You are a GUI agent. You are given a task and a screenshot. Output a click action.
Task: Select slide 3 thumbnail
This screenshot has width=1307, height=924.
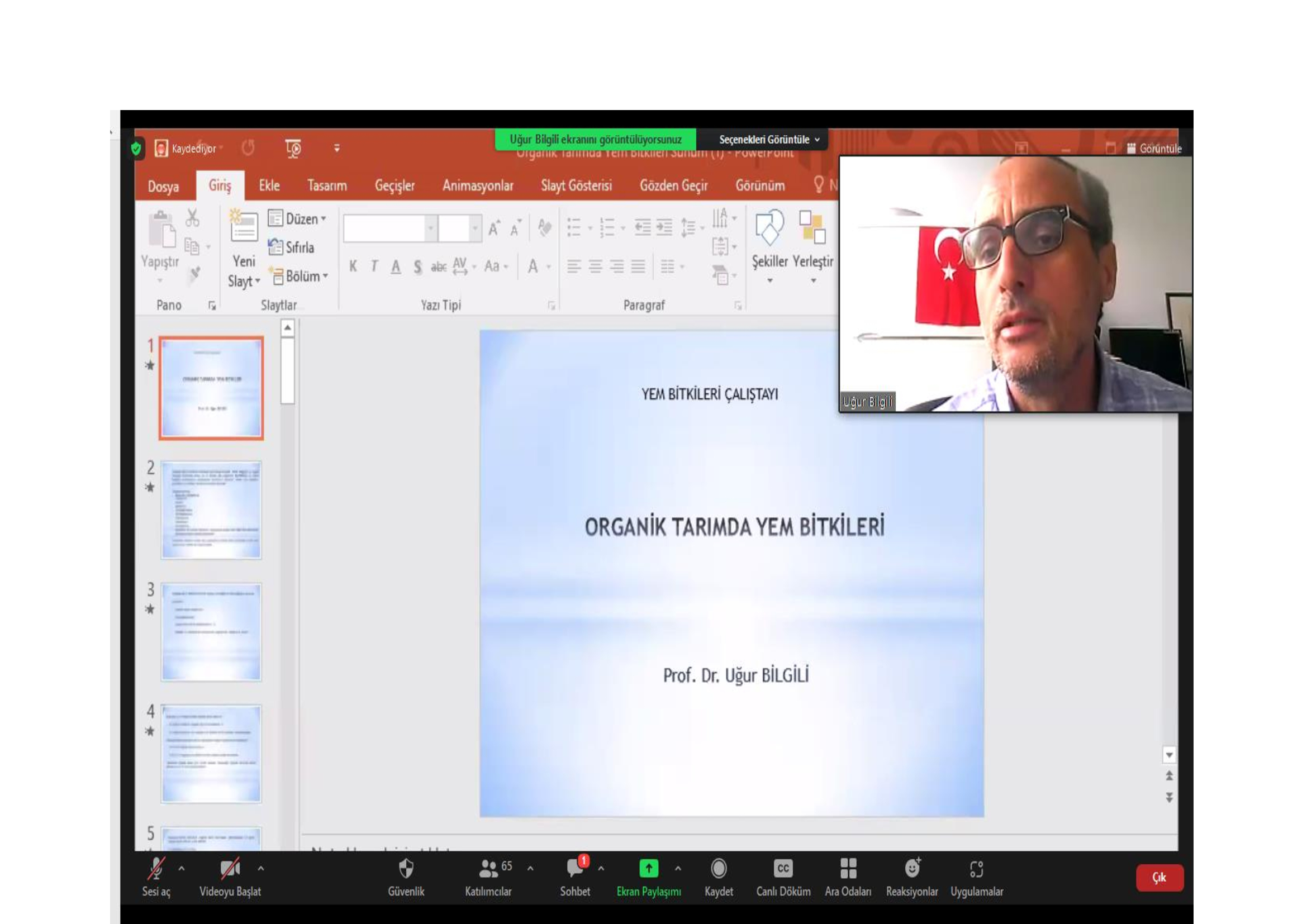pyautogui.click(x=211, y=632)
